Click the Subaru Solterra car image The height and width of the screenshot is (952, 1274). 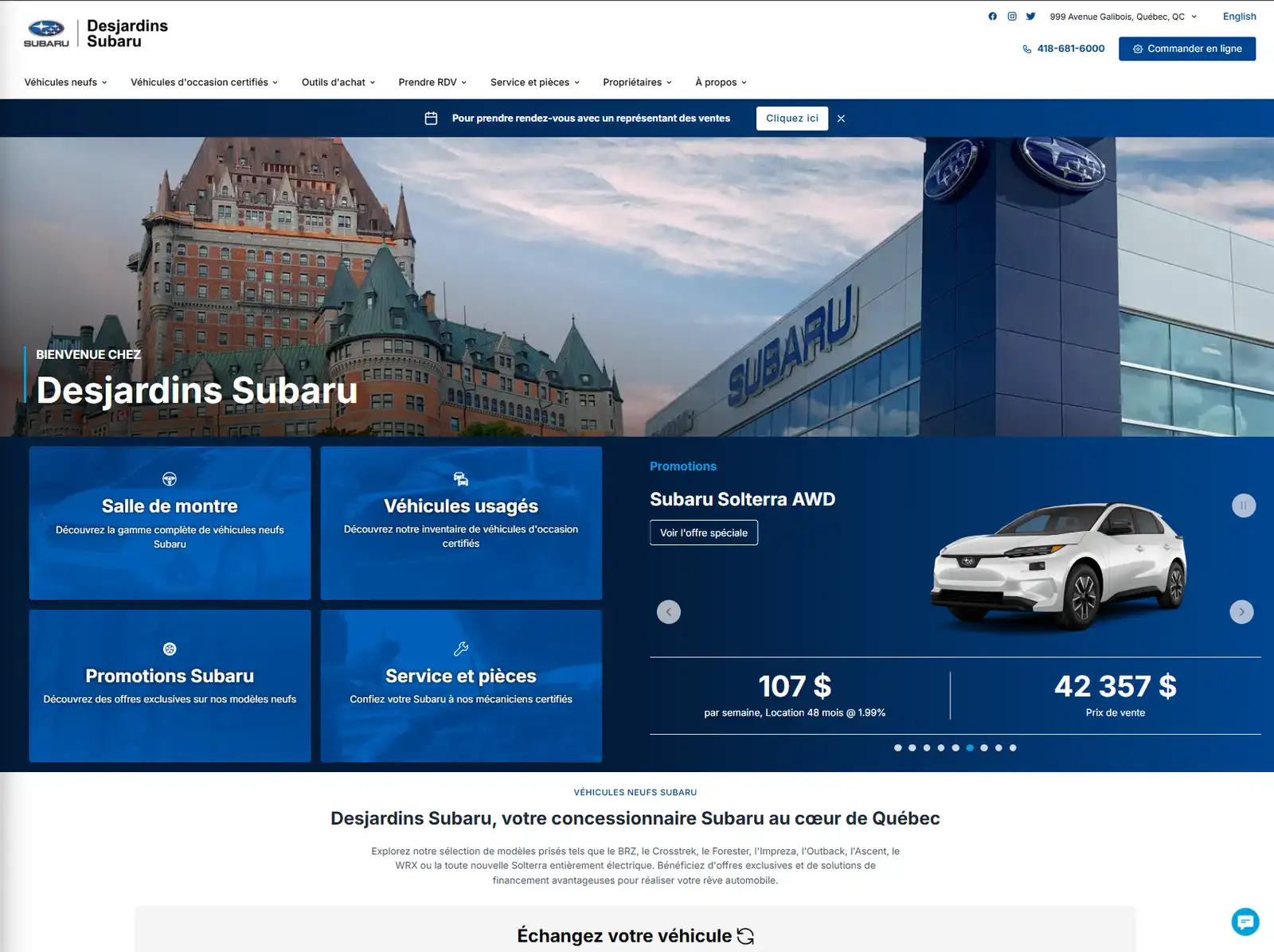coord(1059,567)
